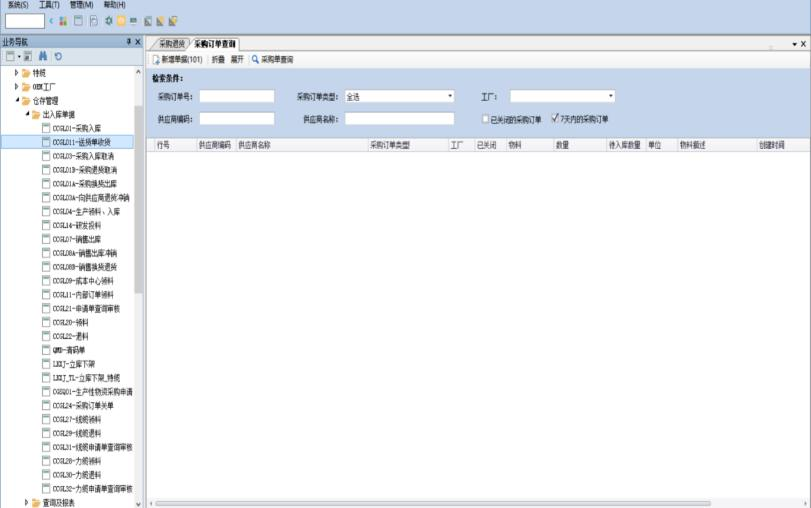The height and width of the screenshot is (508, 811).
Task: Click 新增单据(101) new document icon
Action: 156,59
